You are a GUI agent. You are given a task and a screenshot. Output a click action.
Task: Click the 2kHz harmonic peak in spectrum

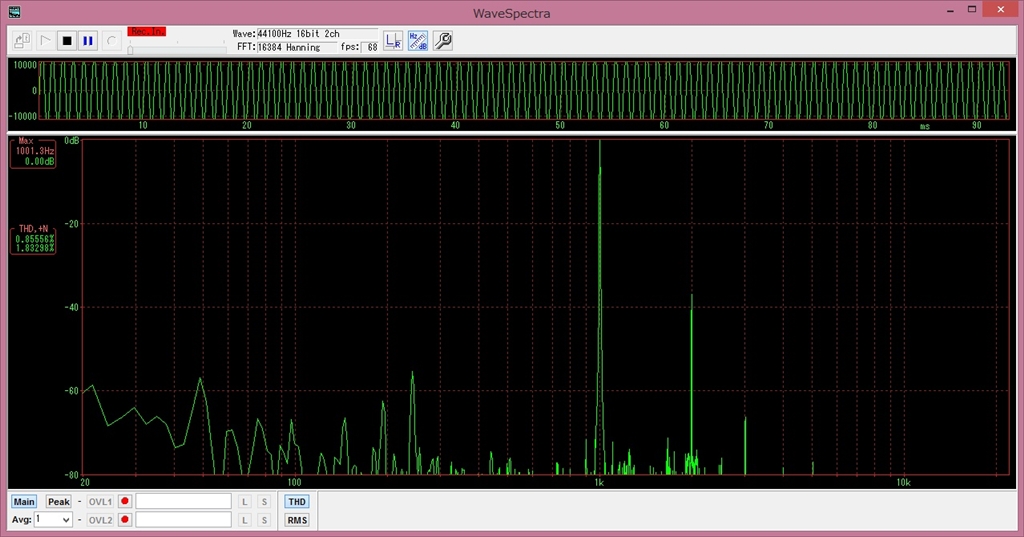(692, 384)
